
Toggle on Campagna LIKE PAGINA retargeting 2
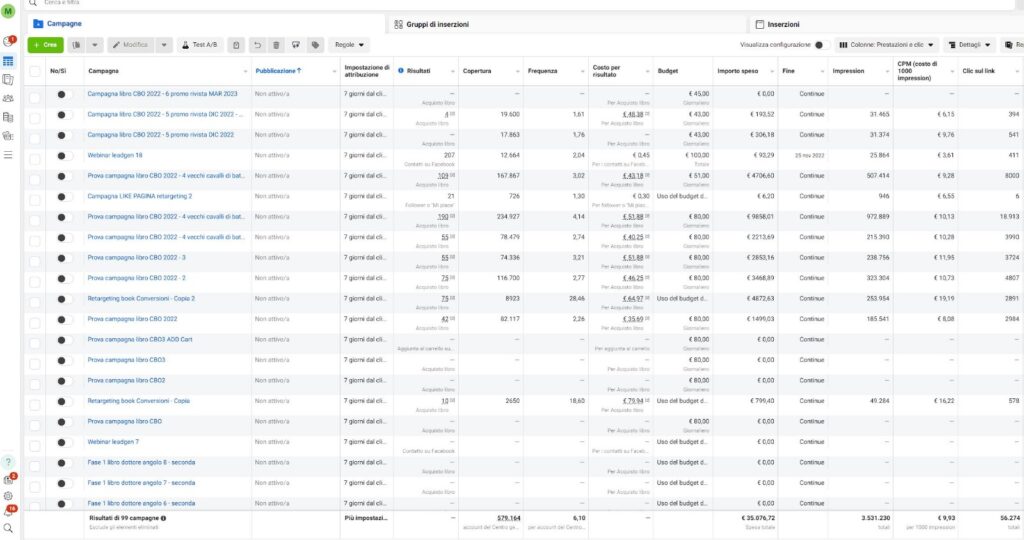pos(64,197)
